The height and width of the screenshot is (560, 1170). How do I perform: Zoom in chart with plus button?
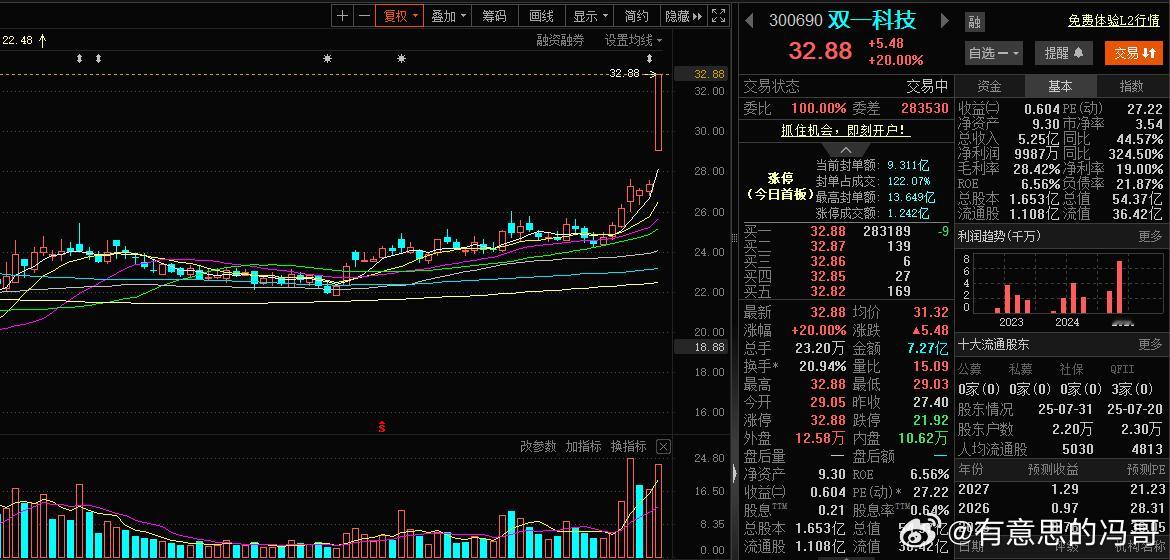pyautogui.click(x=342, y=16)
